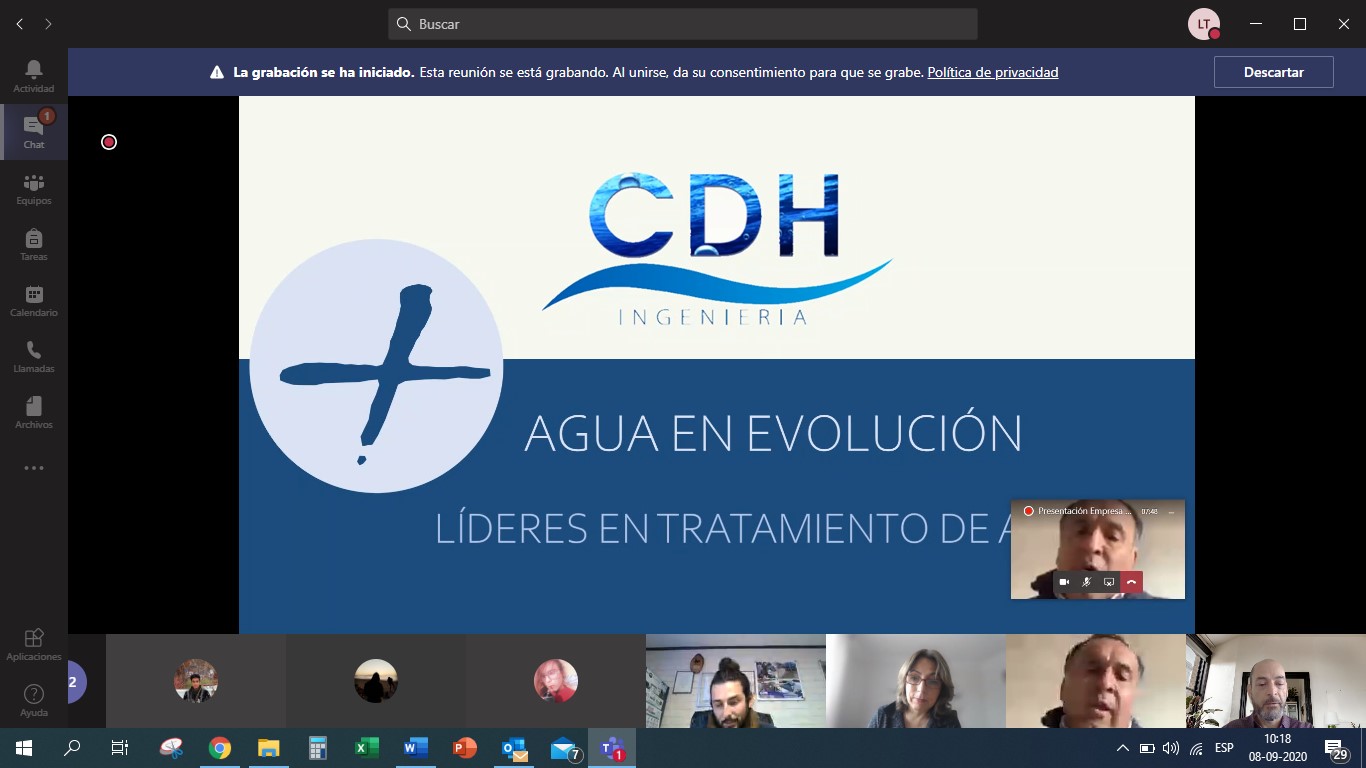Stop screen sharing in mini call window
This screenshot has width=1366, height=768.
tap(1109, 582)
